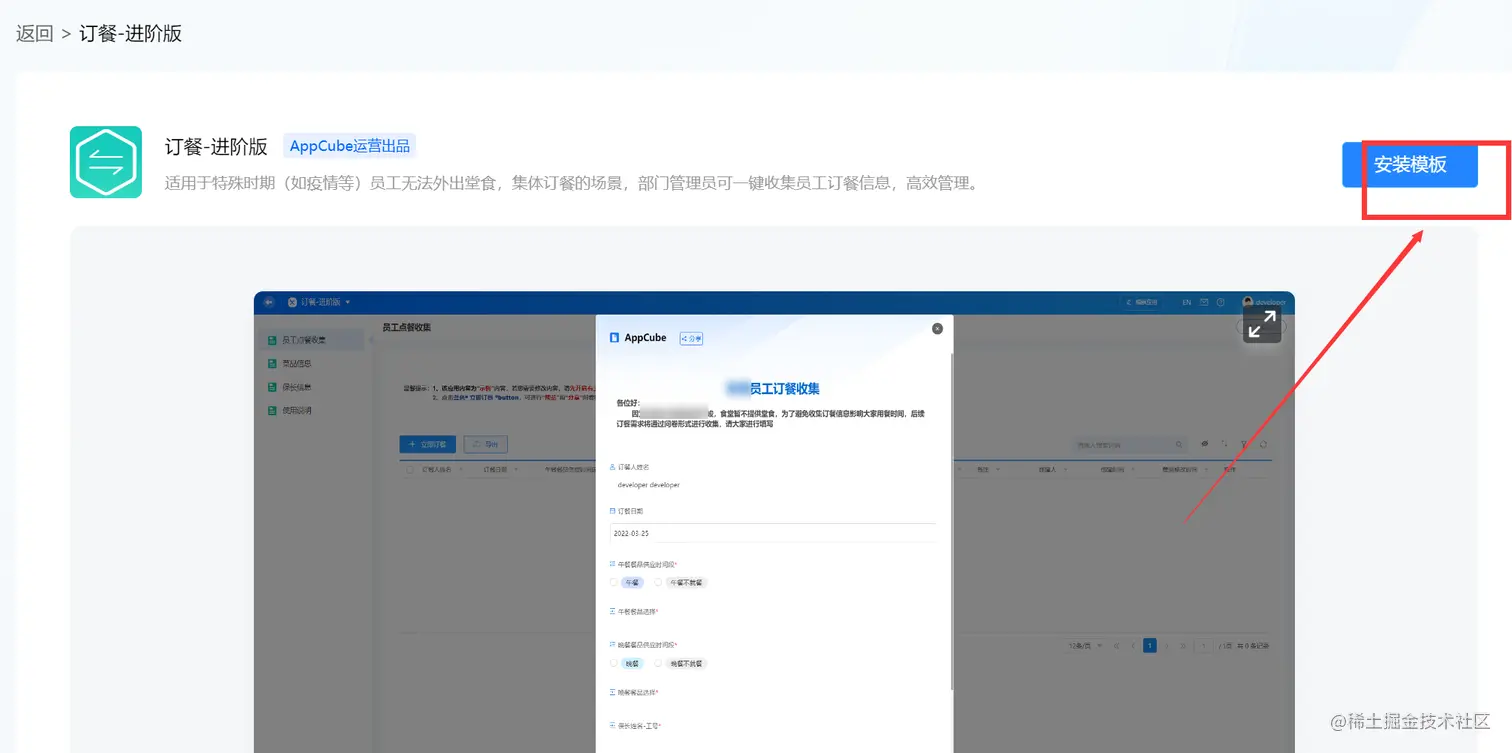1512x753 pixels.
Task: Expand preview image to fullscreen
Action: (1262, 323)
